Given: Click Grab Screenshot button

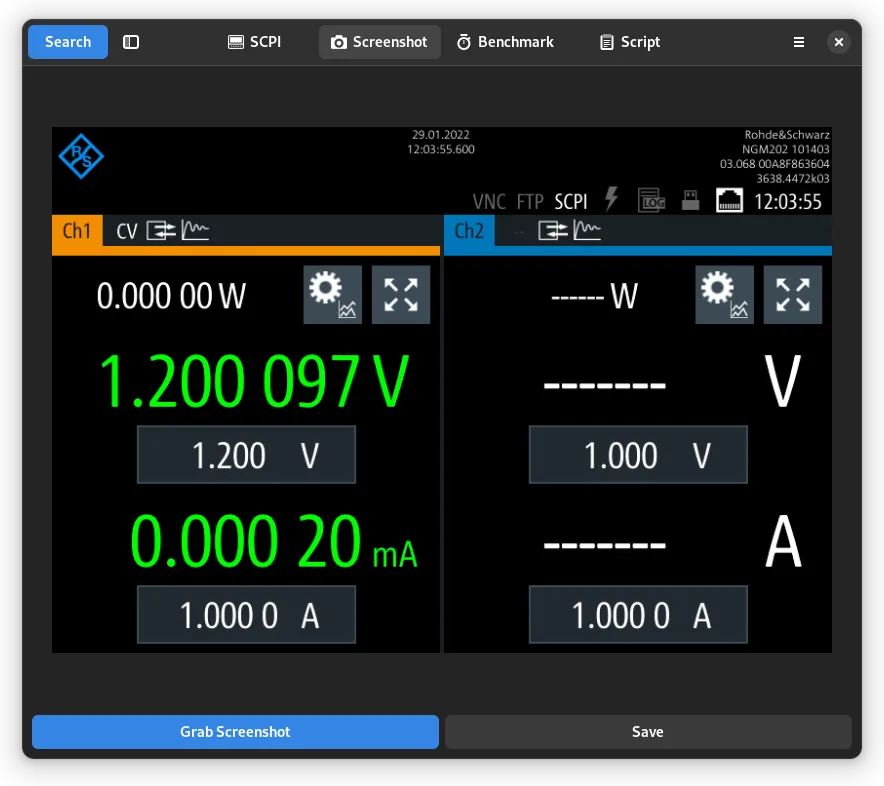Looking at the screenshot, I should pos(235,732).
